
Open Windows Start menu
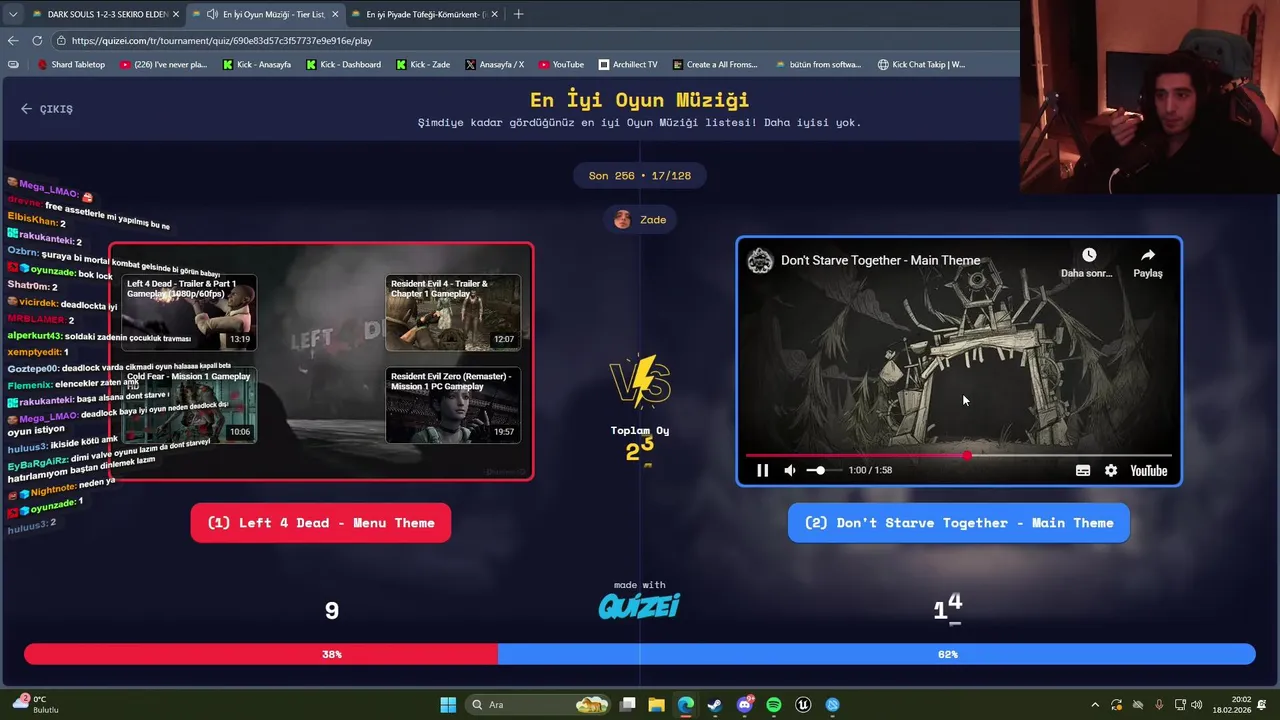pos(448,705)
